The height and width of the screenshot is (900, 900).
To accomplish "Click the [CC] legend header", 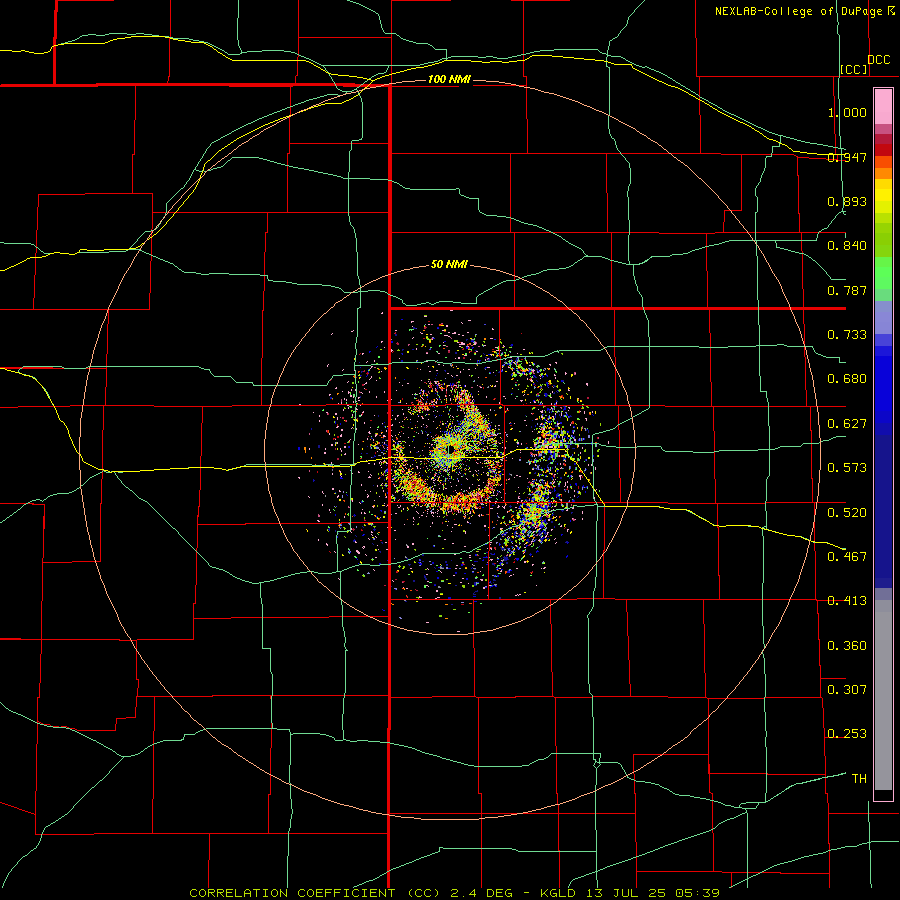I will point(854,69).
